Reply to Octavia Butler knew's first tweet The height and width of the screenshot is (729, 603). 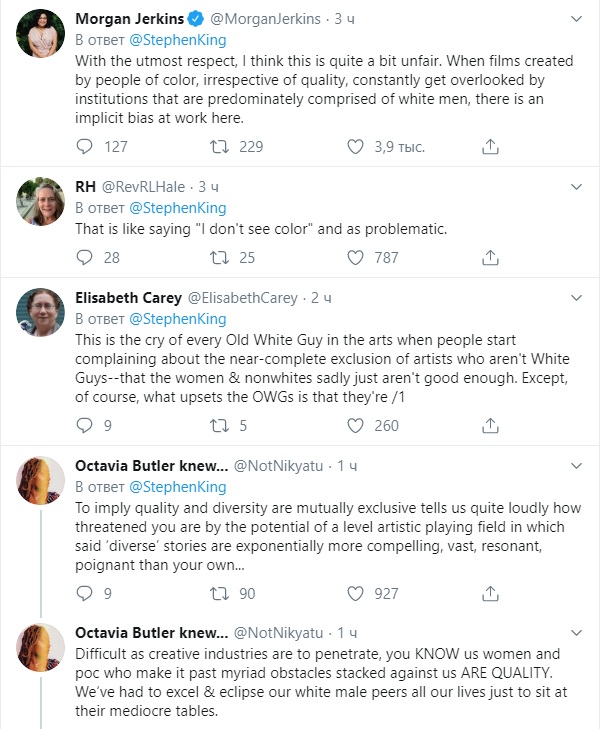click(84, 593)
